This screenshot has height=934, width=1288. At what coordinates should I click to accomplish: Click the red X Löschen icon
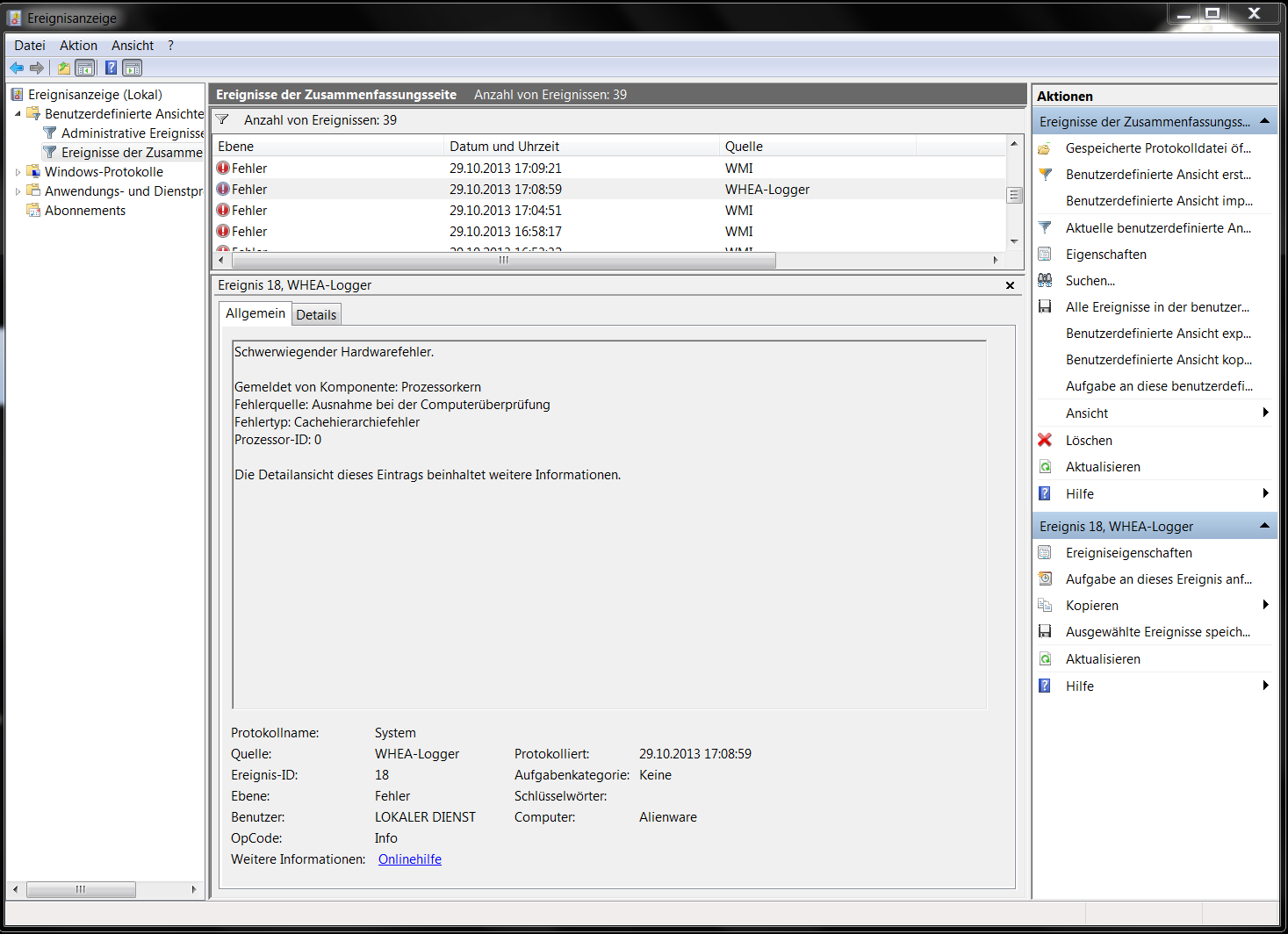click(1045, 440)
